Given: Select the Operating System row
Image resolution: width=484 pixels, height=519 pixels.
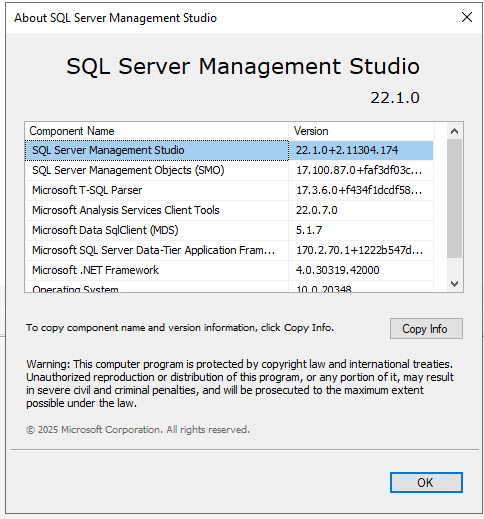Looking at the screenshot, I should (229, 287).
